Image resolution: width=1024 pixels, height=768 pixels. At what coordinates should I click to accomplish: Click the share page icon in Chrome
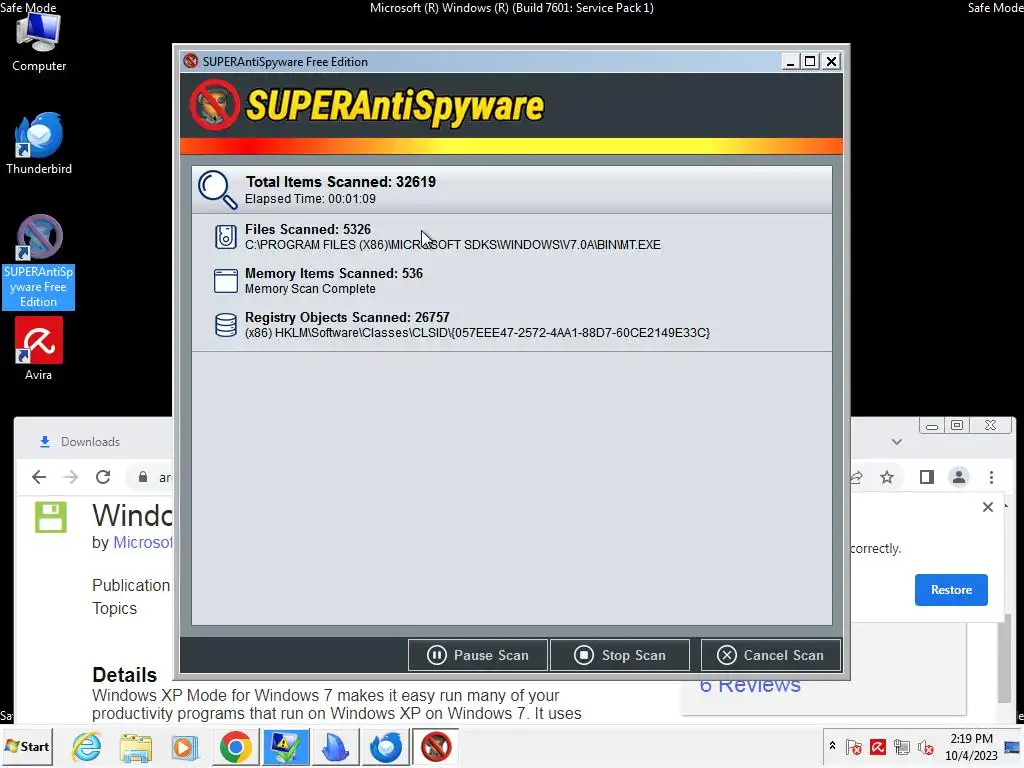[x=857, y=477]
